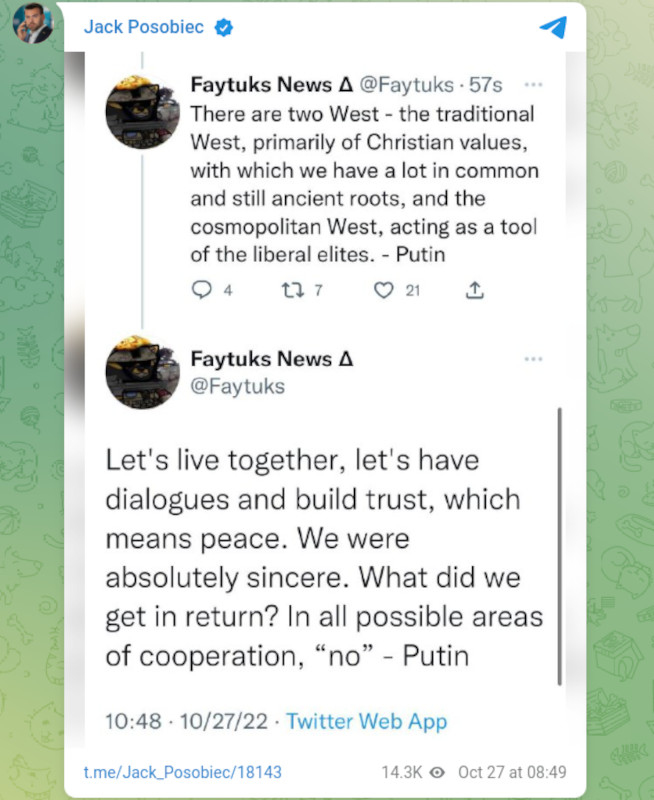
Task: Click the scrollbar beside the second tweet
Action: 558,545
